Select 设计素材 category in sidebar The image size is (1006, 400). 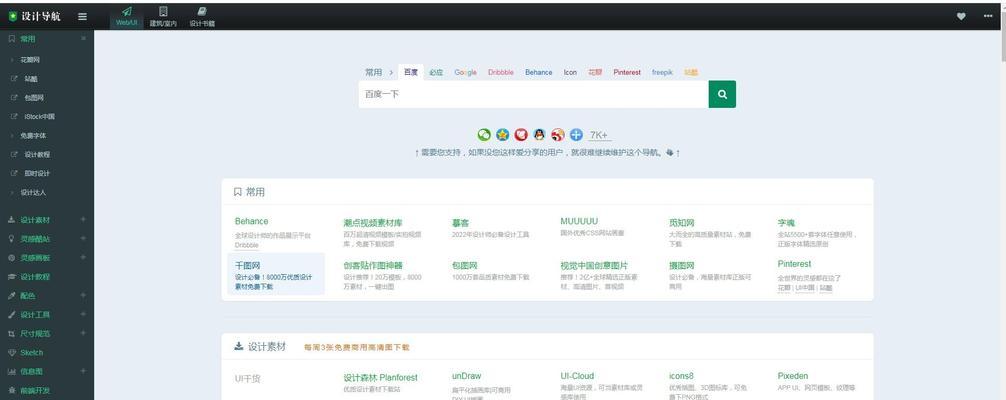pyautogui.click(x=35, y=220)
